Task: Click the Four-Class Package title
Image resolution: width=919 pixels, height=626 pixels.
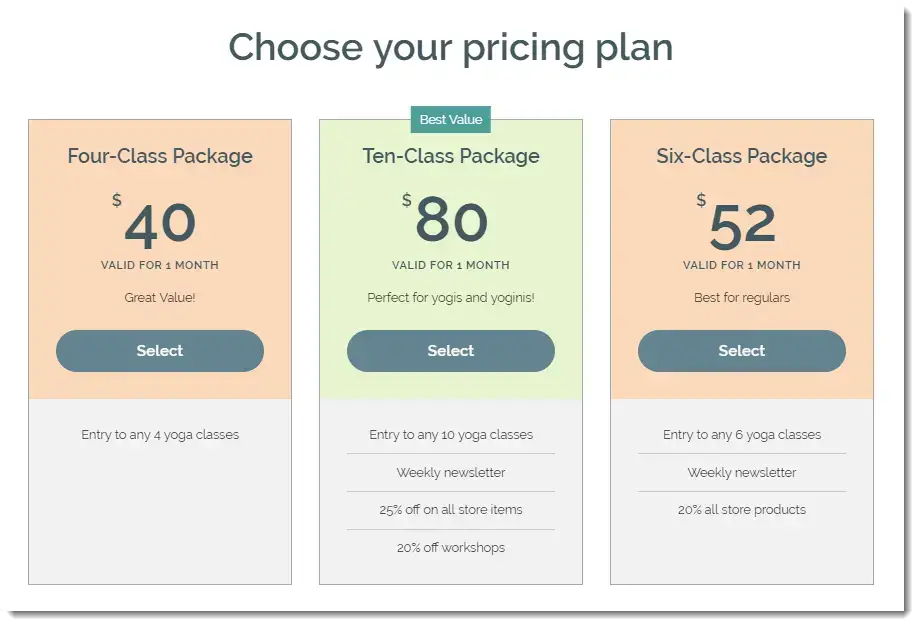Action: coord(159,156)
